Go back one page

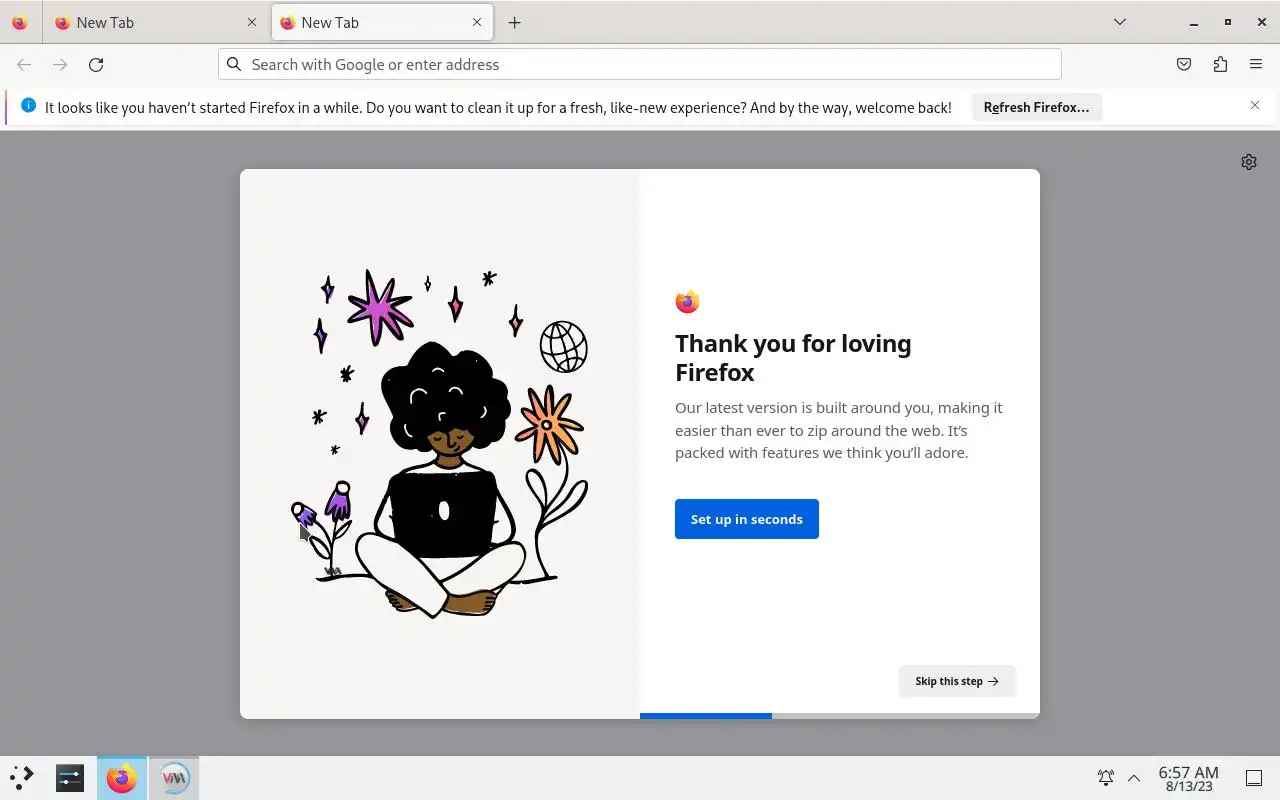(x=24, y=64)
